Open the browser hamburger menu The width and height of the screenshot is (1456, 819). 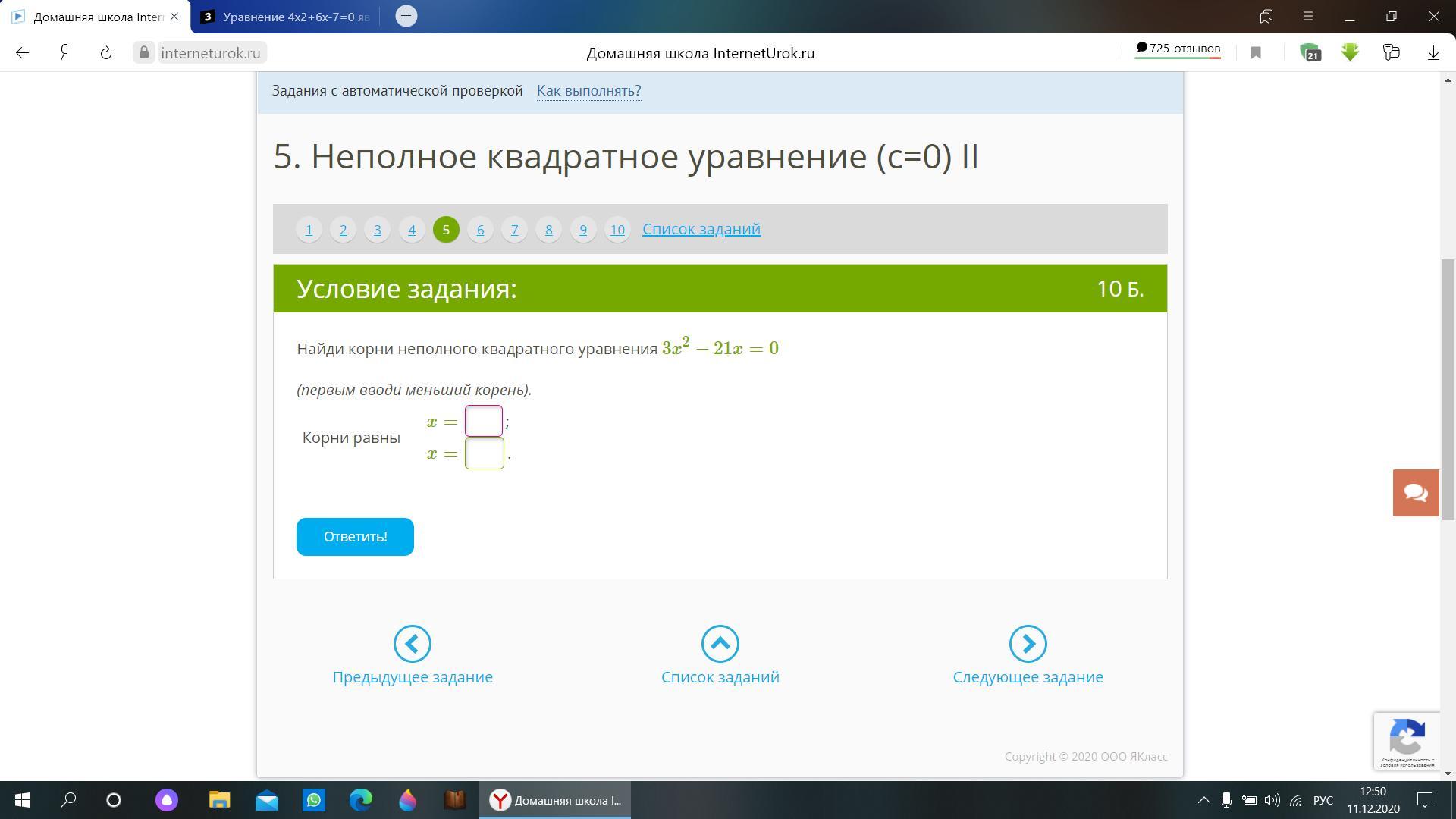[x=1308, y=16]
